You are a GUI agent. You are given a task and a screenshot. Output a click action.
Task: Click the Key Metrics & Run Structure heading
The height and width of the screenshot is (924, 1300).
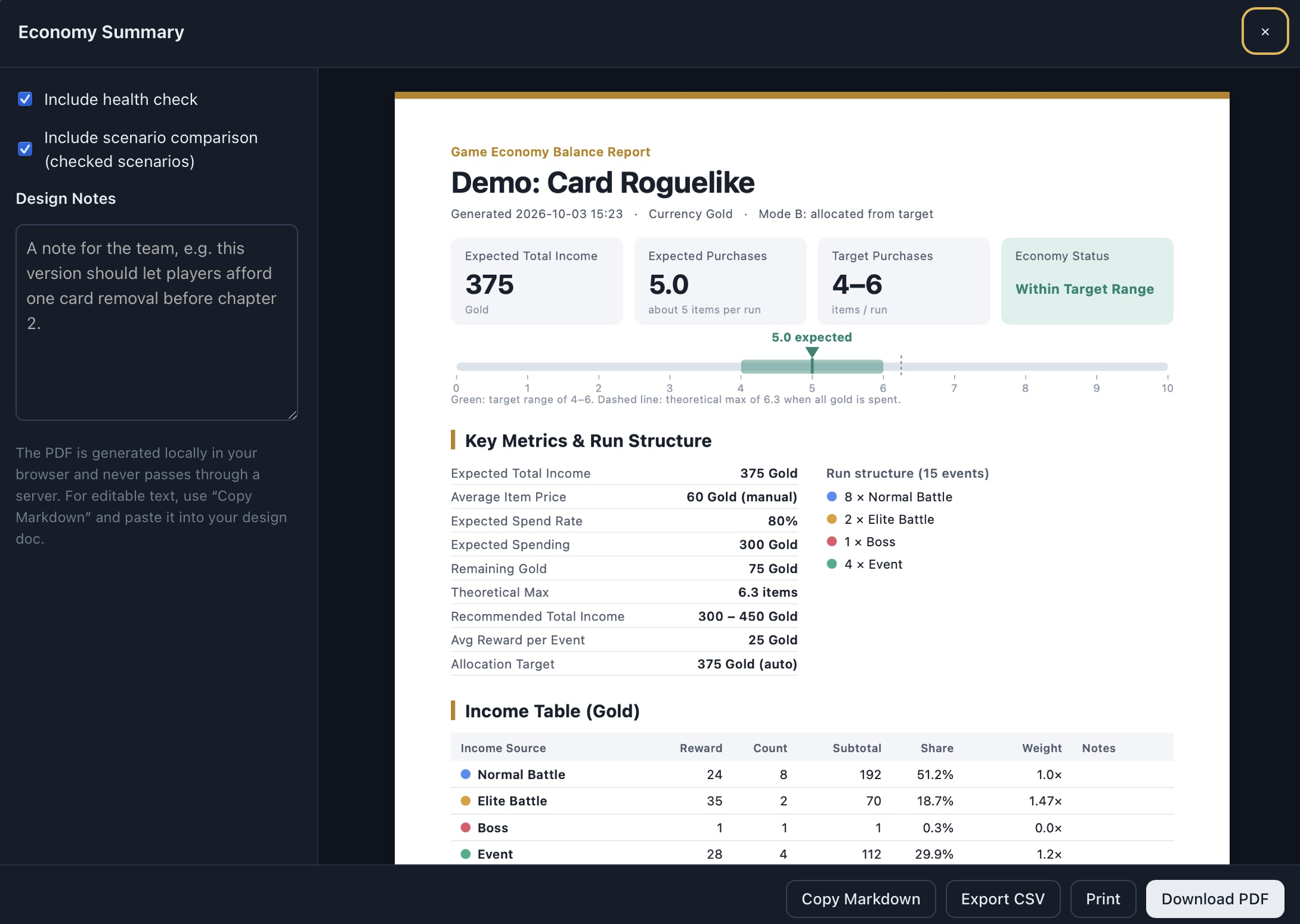588,441
